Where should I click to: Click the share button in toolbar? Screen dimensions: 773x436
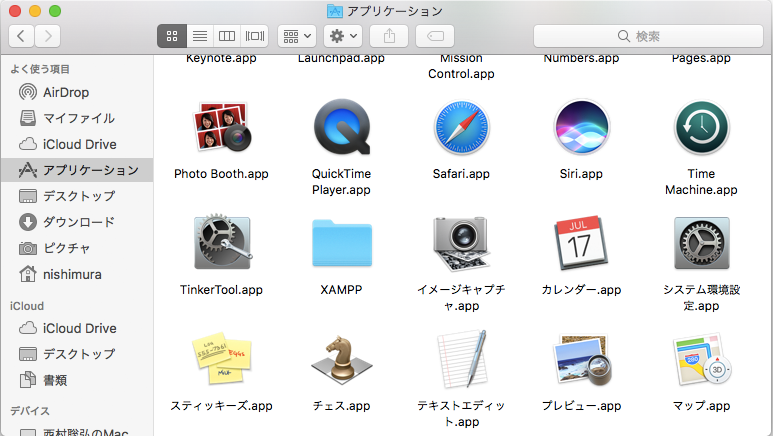click(x=389, y=36)
